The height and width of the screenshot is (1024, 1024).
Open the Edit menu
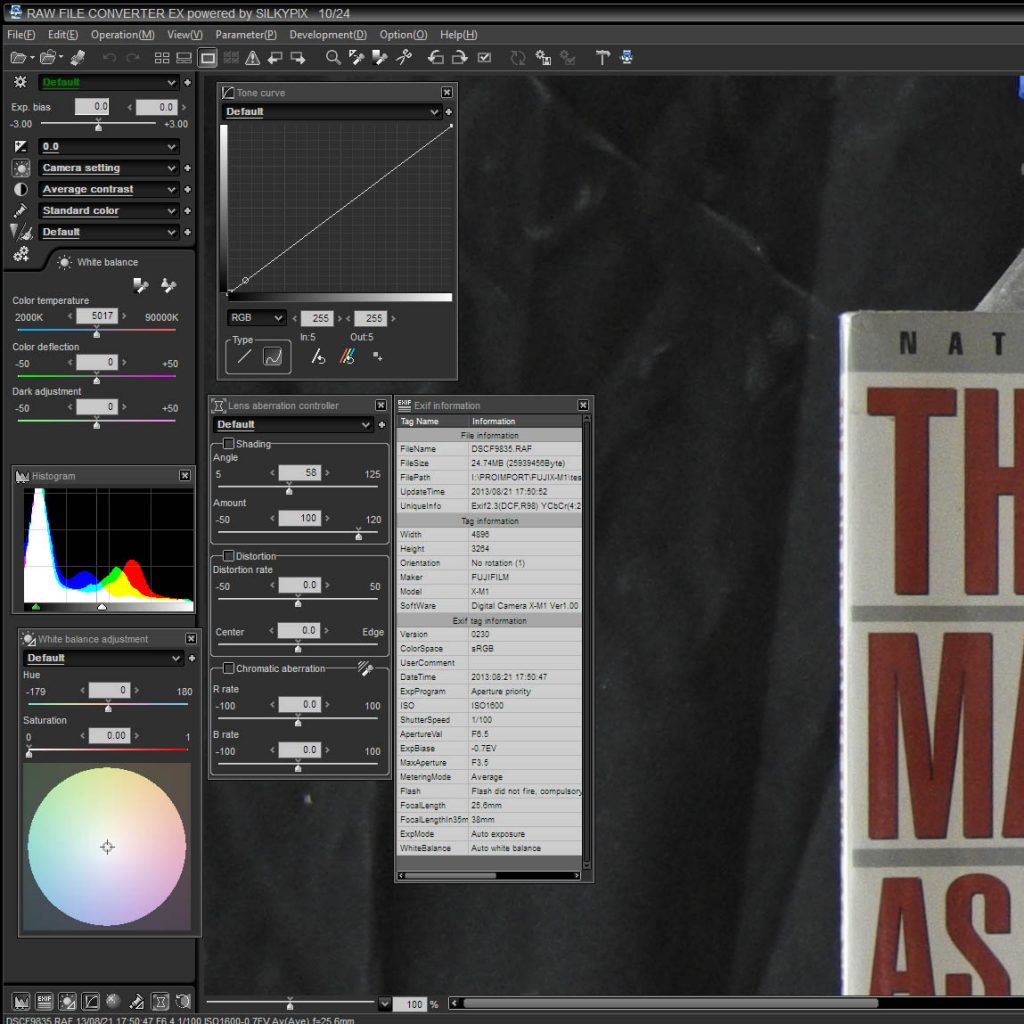[63, 35]
